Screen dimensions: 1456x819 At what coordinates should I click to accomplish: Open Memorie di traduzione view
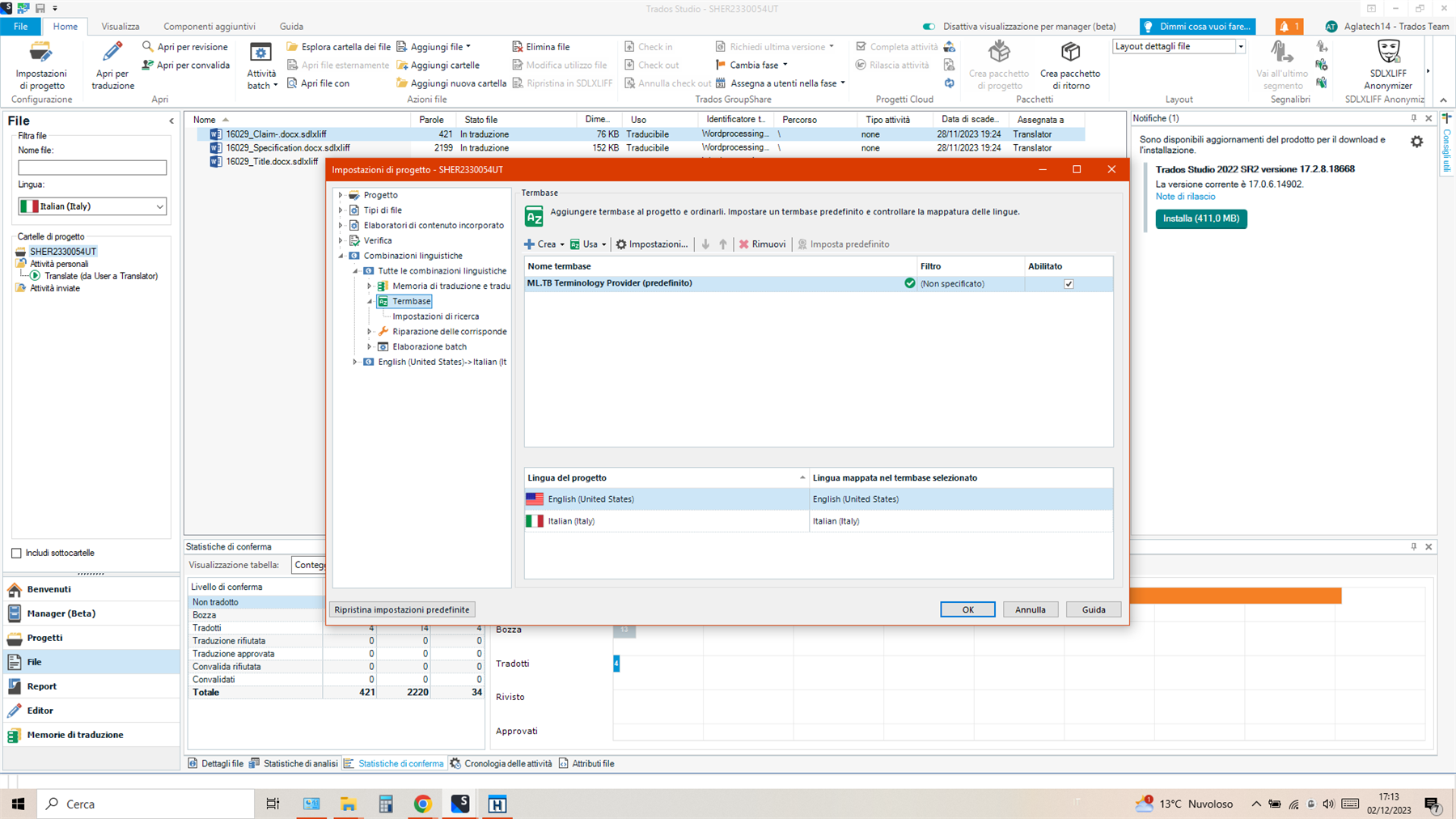pyautogui.click(x=91, y=735)
